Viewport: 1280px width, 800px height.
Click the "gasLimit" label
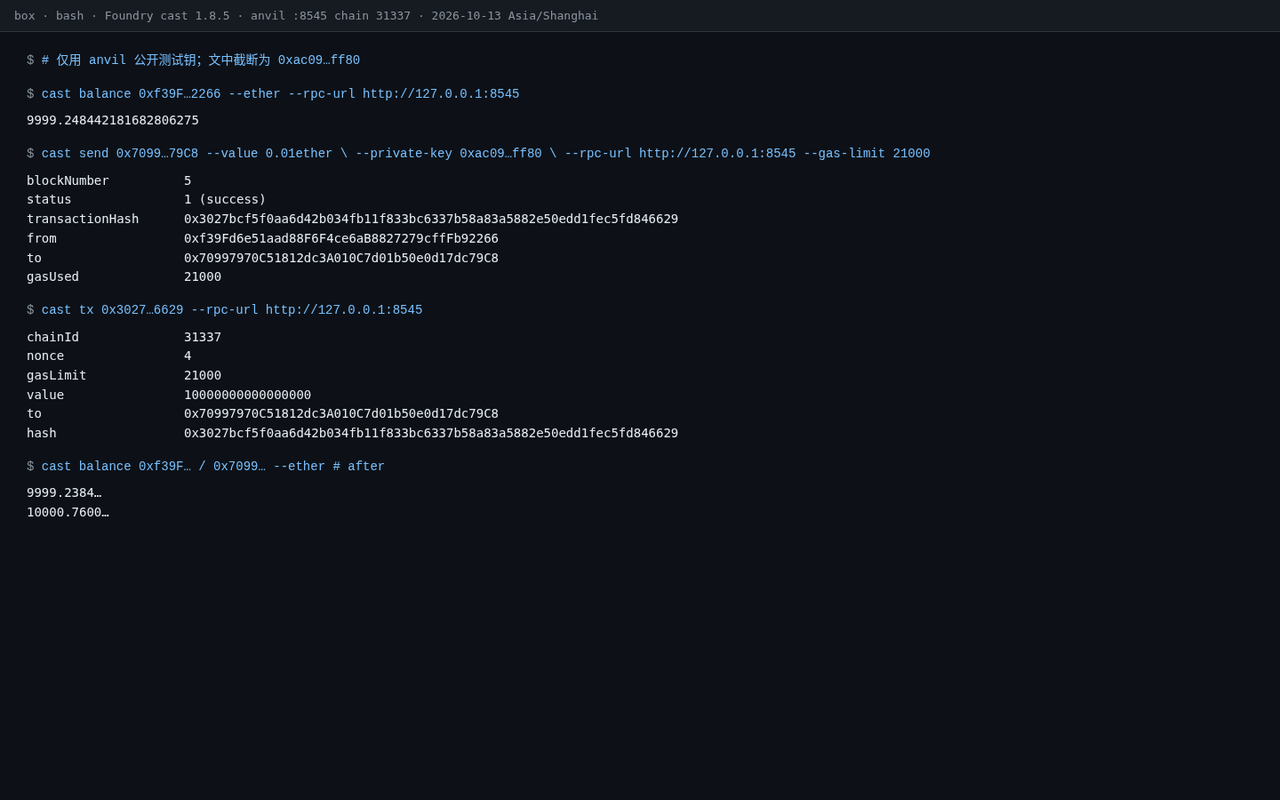click(57, 376)
